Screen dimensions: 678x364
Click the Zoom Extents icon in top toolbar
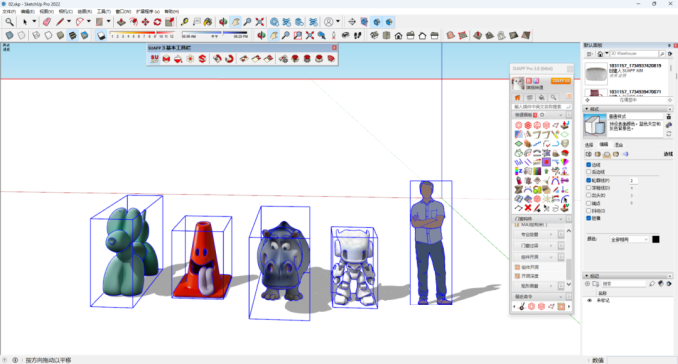tap(259, 22)
